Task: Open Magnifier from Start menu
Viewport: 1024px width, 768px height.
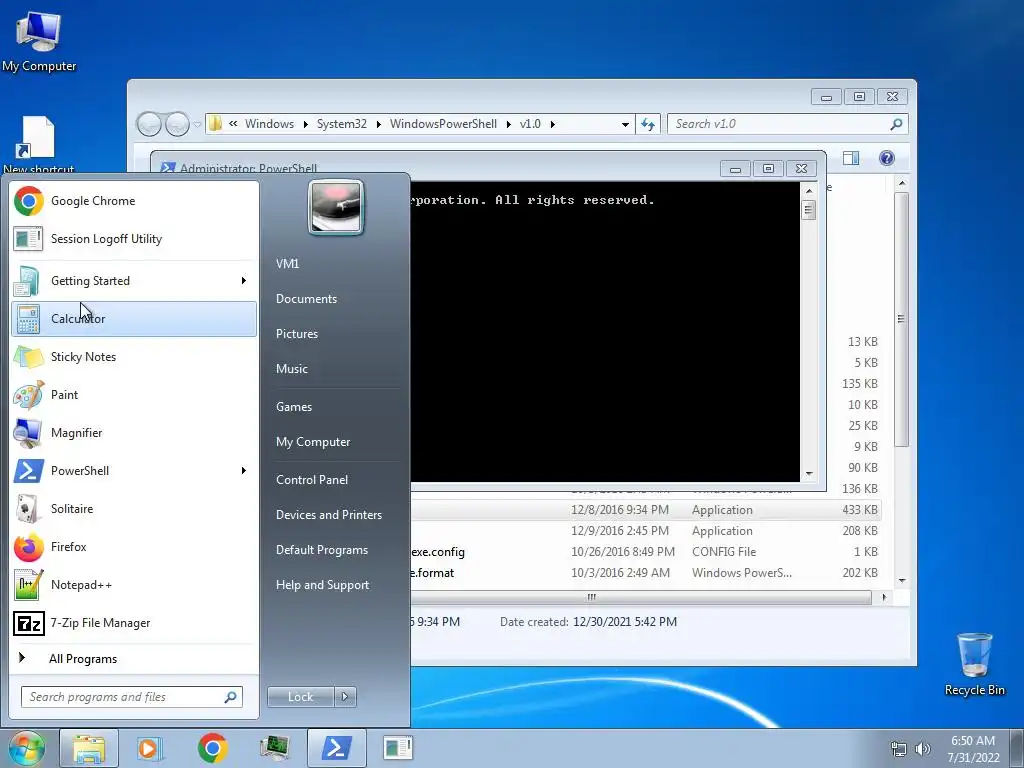Action: pyautogui.click(x=134, y=432)
